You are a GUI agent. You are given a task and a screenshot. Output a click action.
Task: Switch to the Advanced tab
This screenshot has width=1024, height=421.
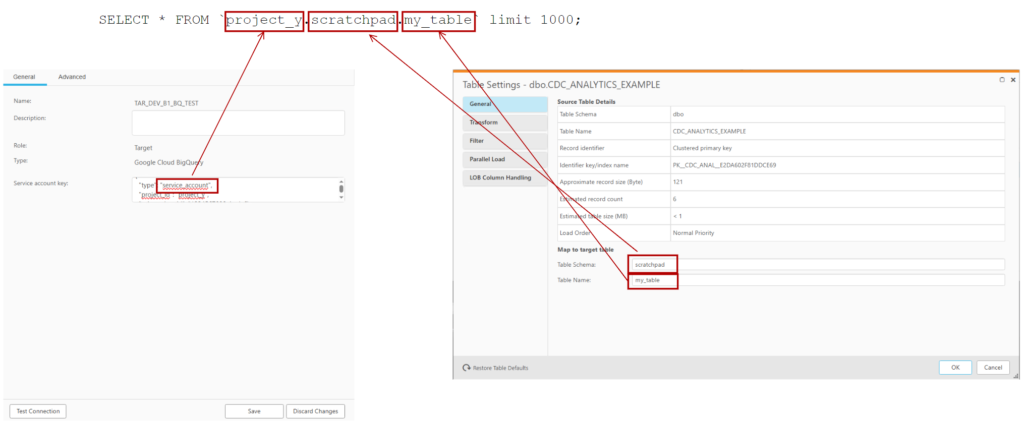[x=72, y=77]
